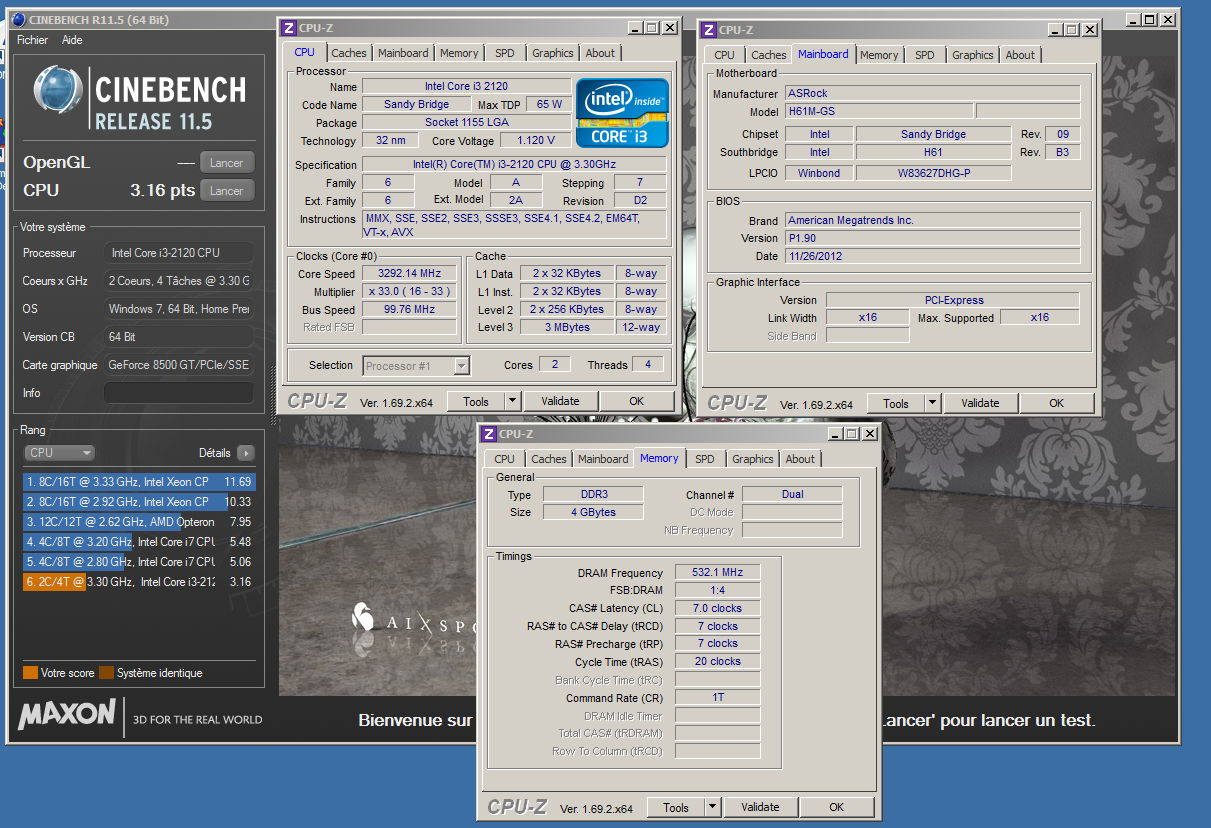Screen dimensions: 1211x828
Task: Minimize the Mainboard CPU-Z window
Action: click(1054, 30)
